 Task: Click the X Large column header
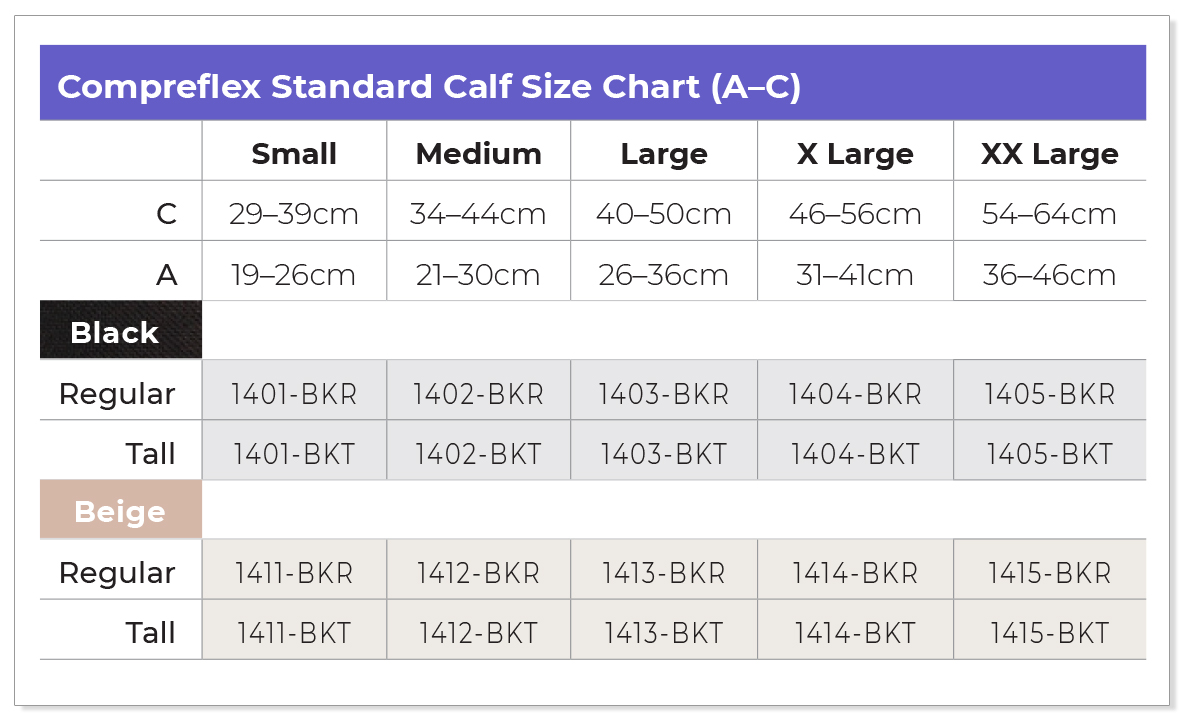(x=855, y=153)
